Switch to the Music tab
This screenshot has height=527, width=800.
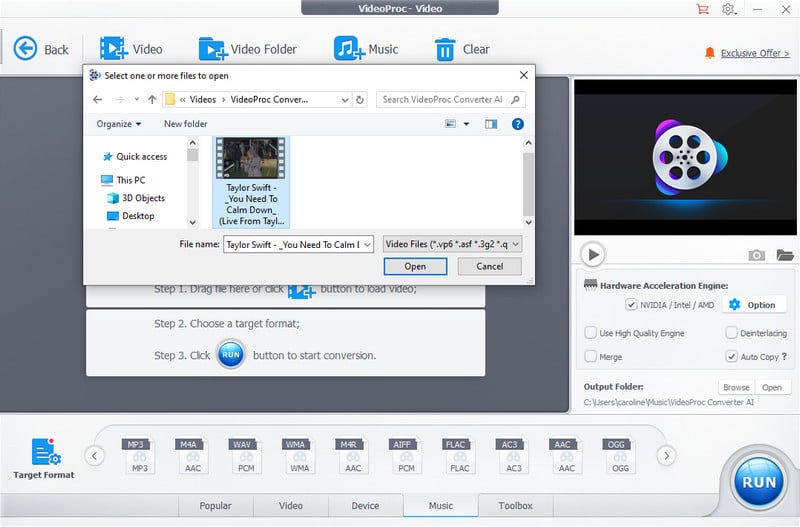(x=441, y=506)
